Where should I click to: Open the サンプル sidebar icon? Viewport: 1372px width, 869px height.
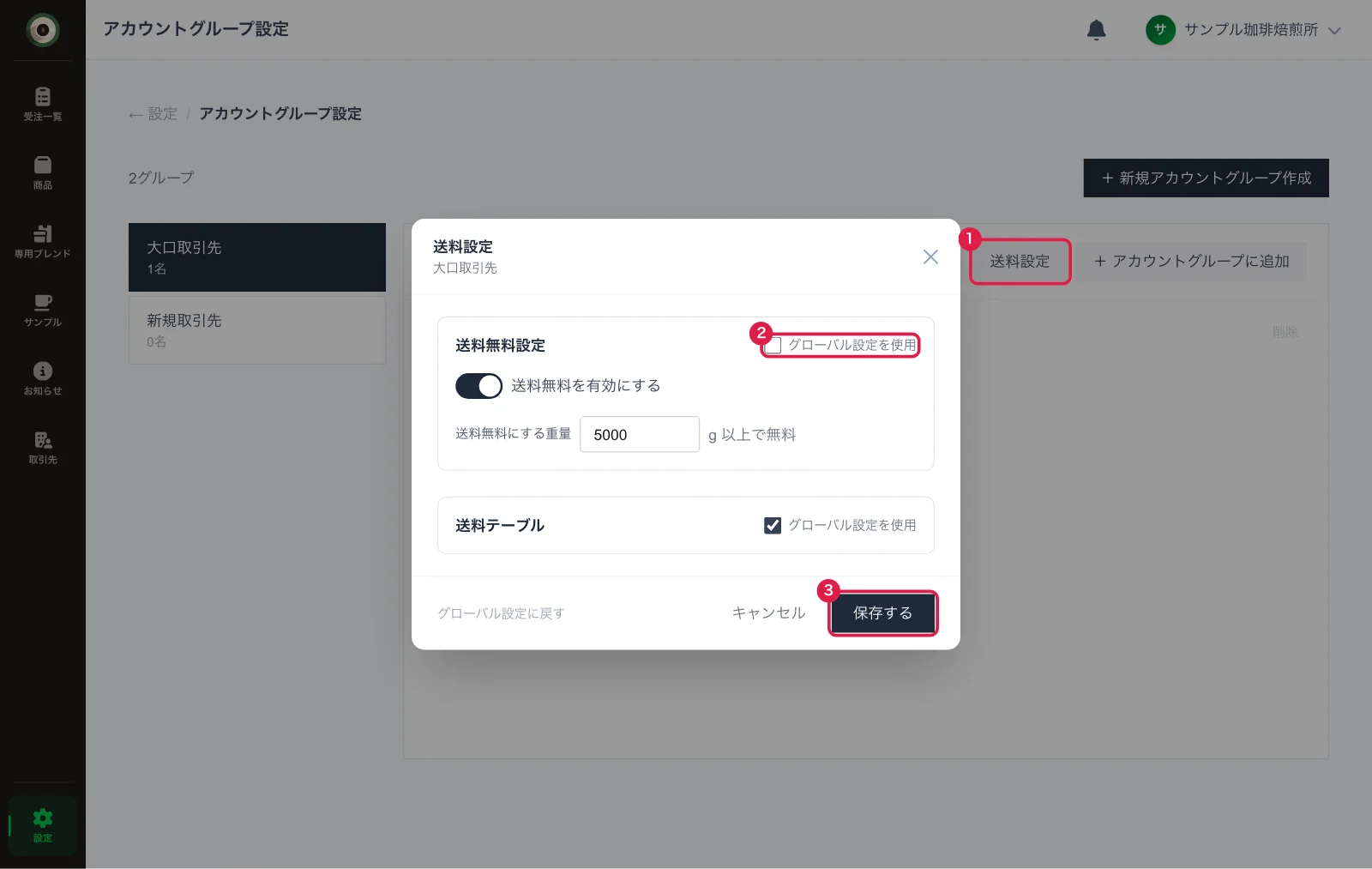pos(42,310)
